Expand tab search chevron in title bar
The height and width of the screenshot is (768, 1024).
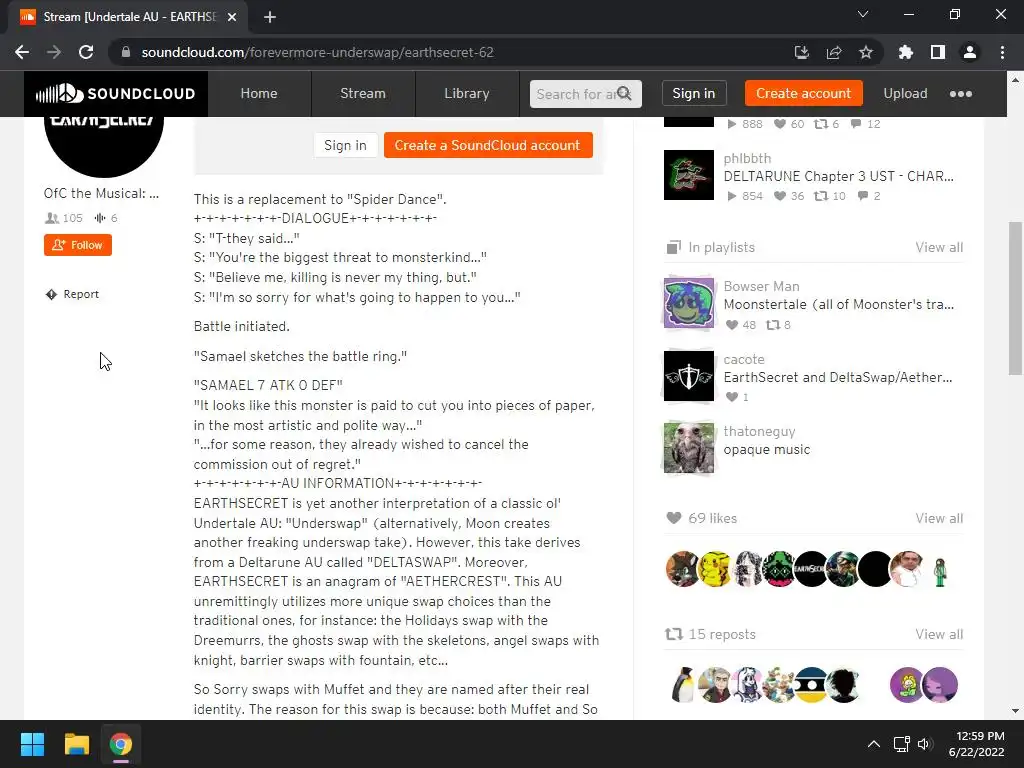863,14
